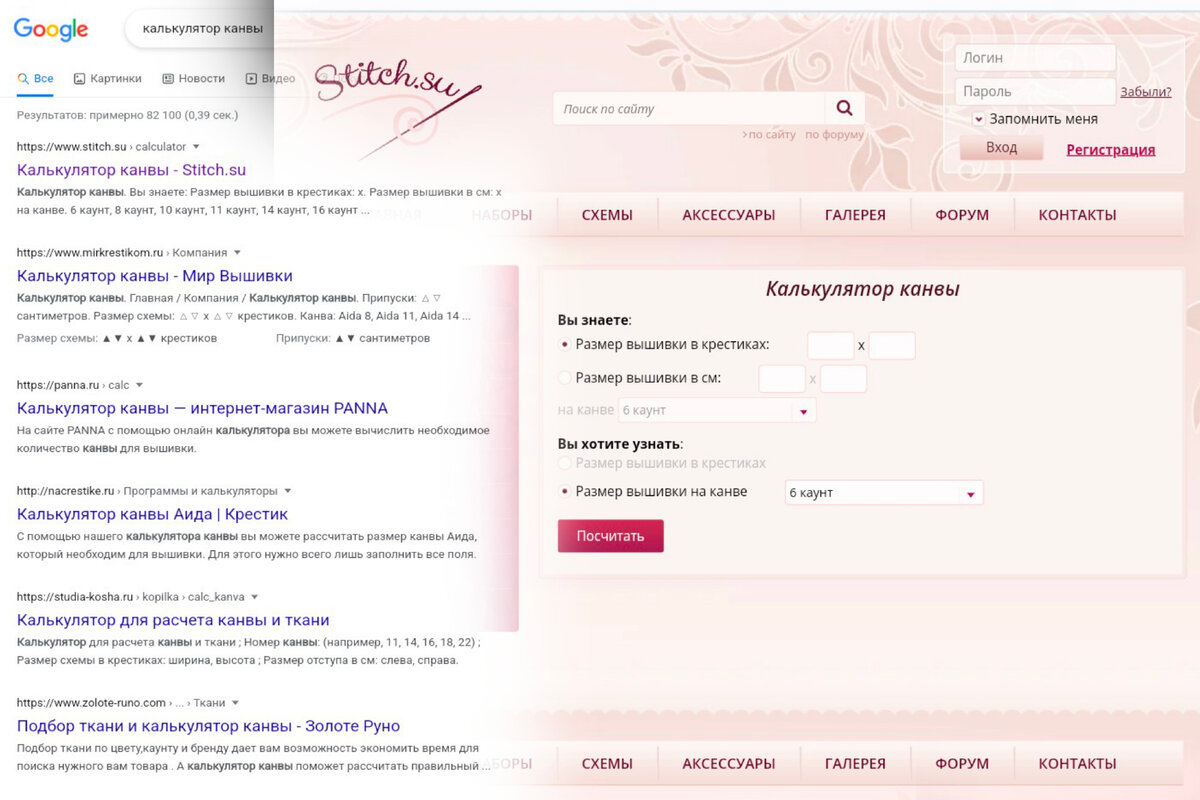
Task: Expand options arrow next to stitch.su URL
Action: (196, 147)
